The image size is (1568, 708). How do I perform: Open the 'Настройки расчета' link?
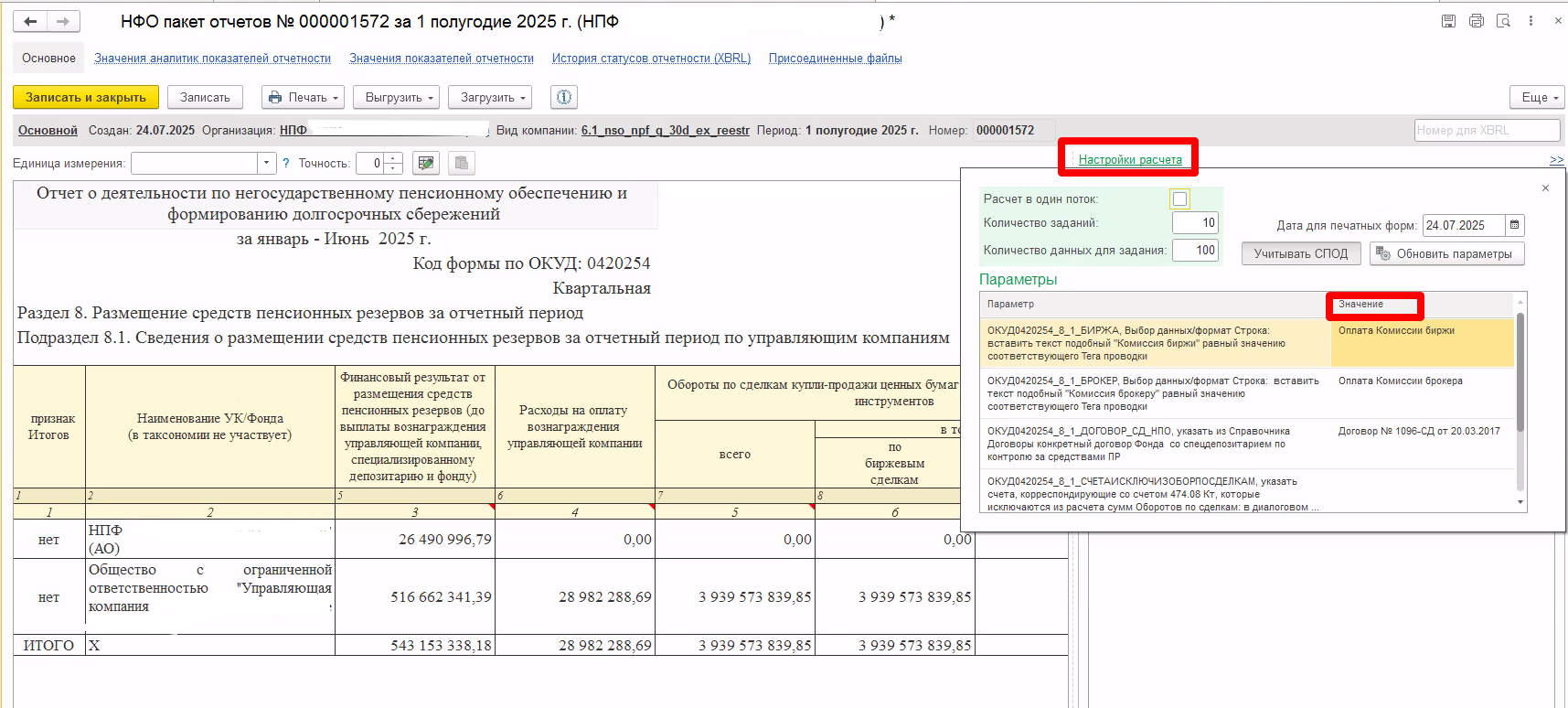(x=1130, y=159)
